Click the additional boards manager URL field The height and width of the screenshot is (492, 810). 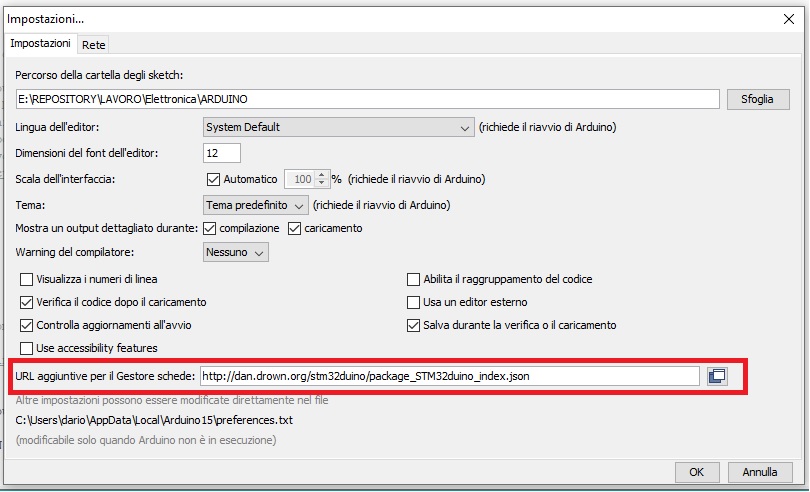pos(448,376)
